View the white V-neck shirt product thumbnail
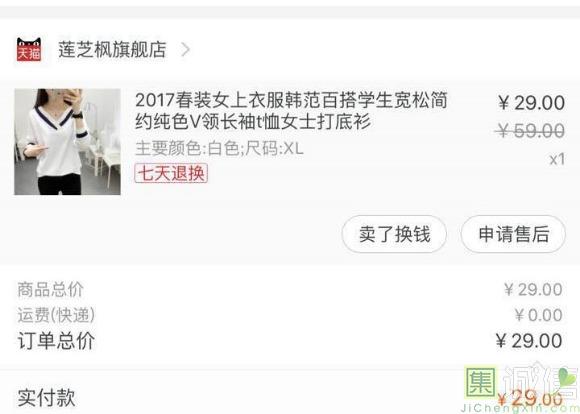The image size is (580, 414). (67, 142)
